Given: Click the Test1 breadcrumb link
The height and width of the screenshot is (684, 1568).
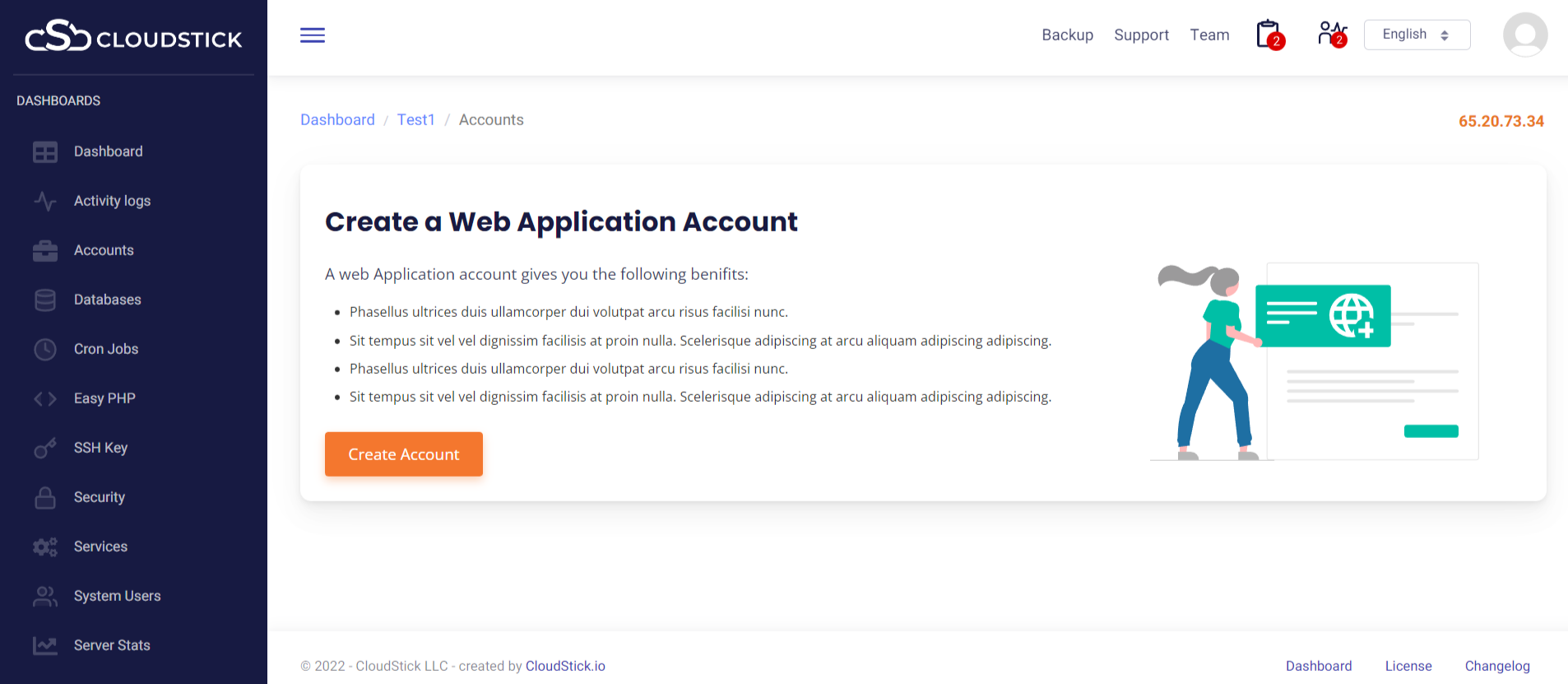Looking at the screenshot, I should [x=415, y=119].
